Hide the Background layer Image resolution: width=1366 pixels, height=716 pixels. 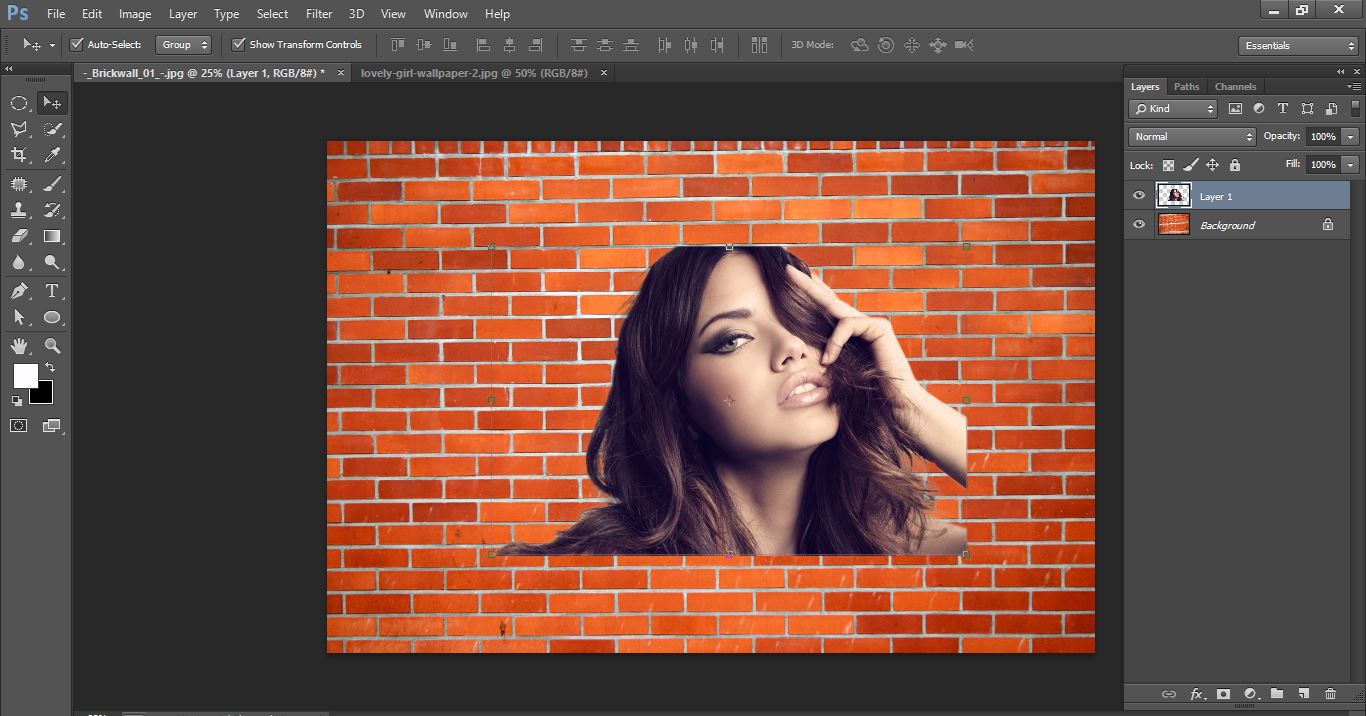tap(1138, 224)
